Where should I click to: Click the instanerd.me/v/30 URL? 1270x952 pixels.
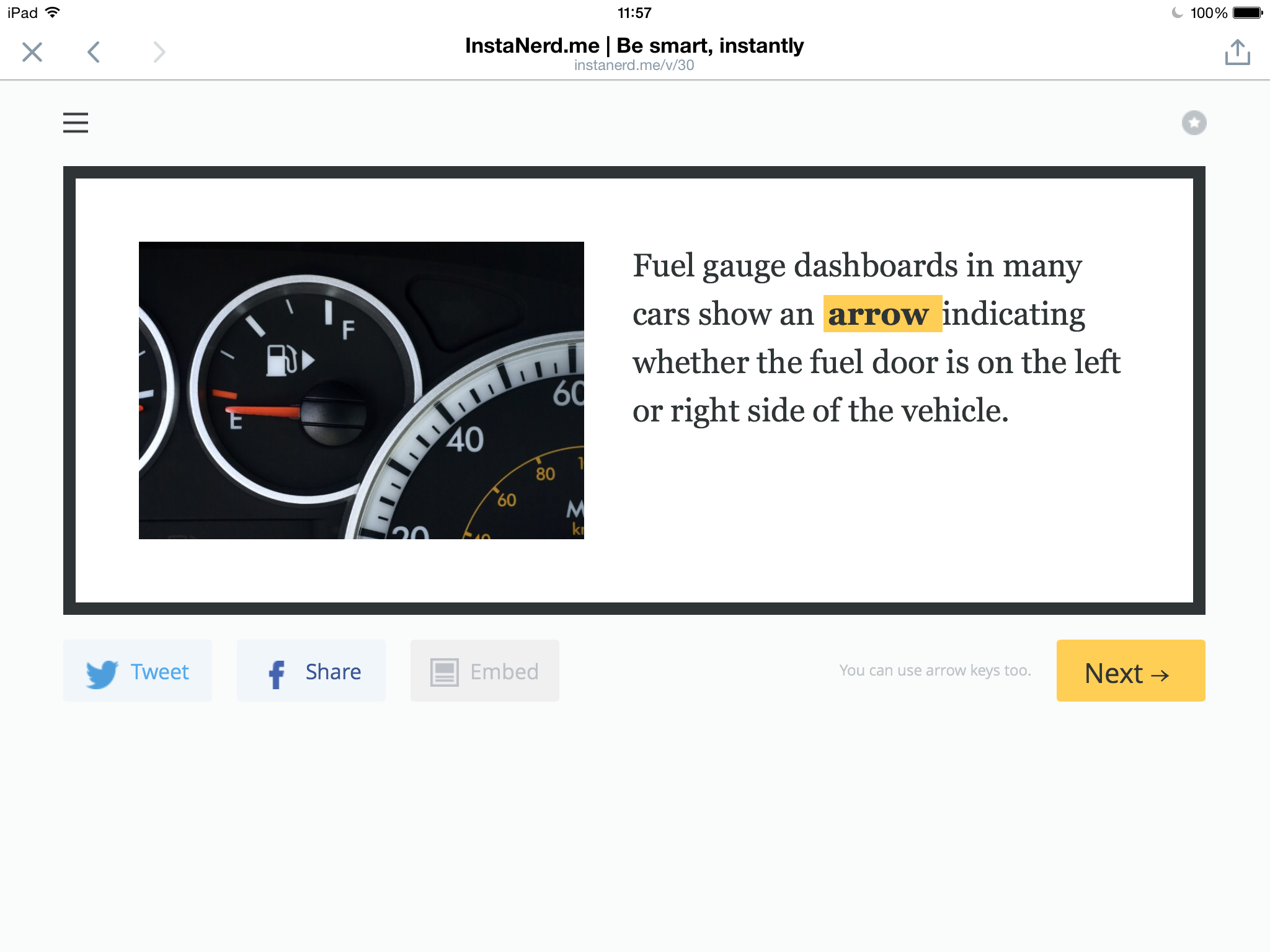coord(635,66)
